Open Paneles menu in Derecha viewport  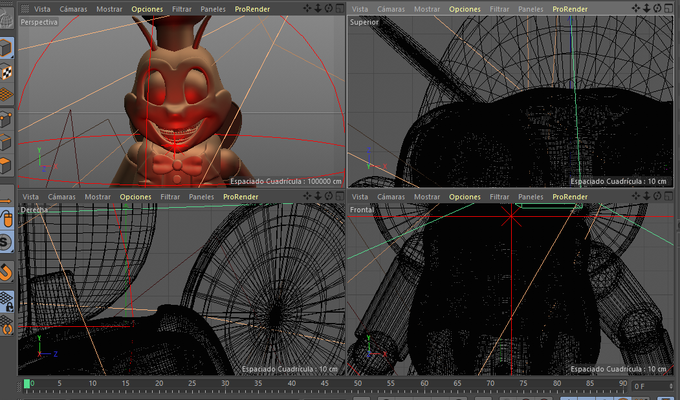(x=201, y=197)
